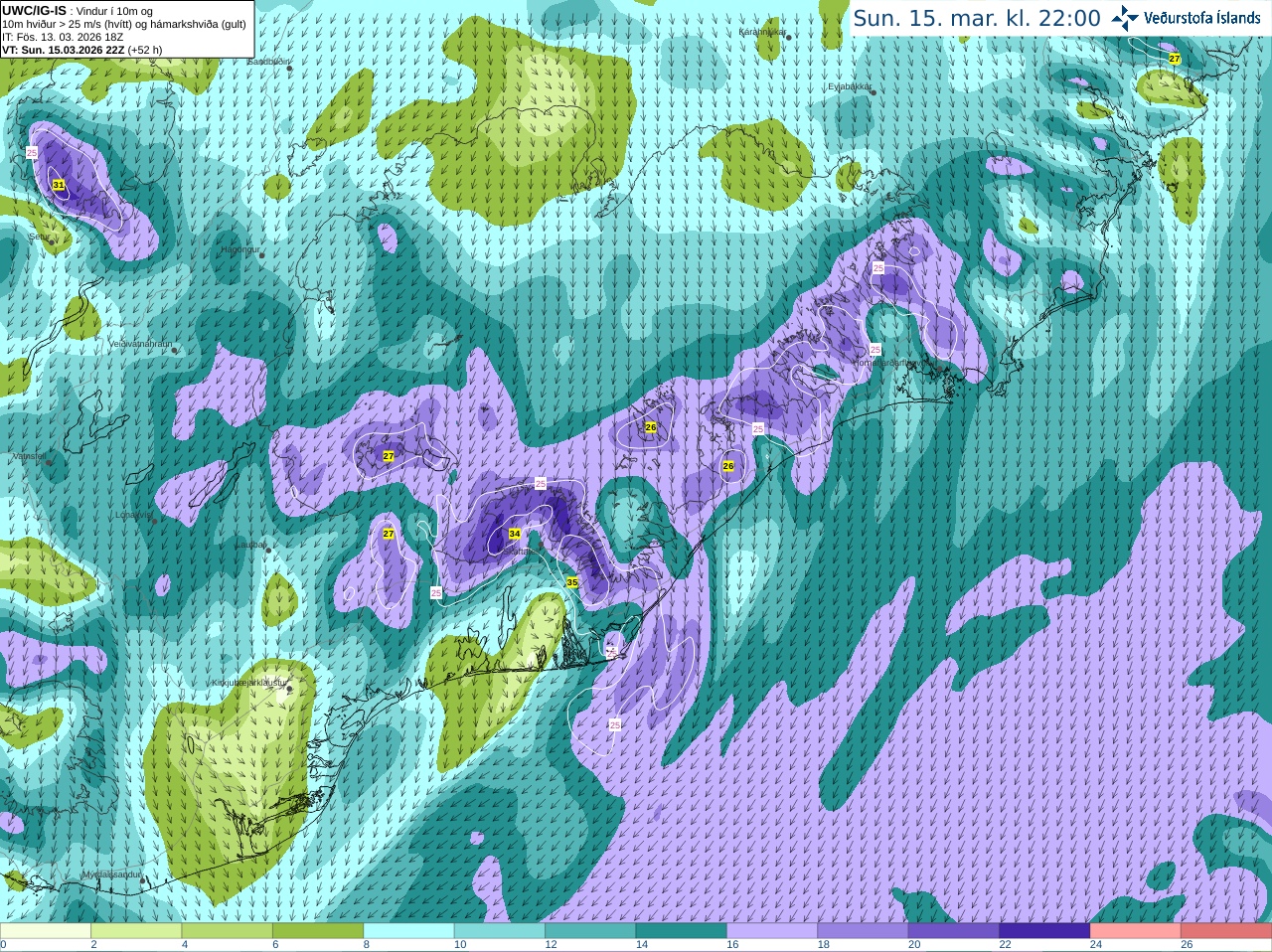Select the IT: Fös. 13. 03. 2026 18Z line
The width and height of the screenshot is (1272, 952).
point(63,37)
